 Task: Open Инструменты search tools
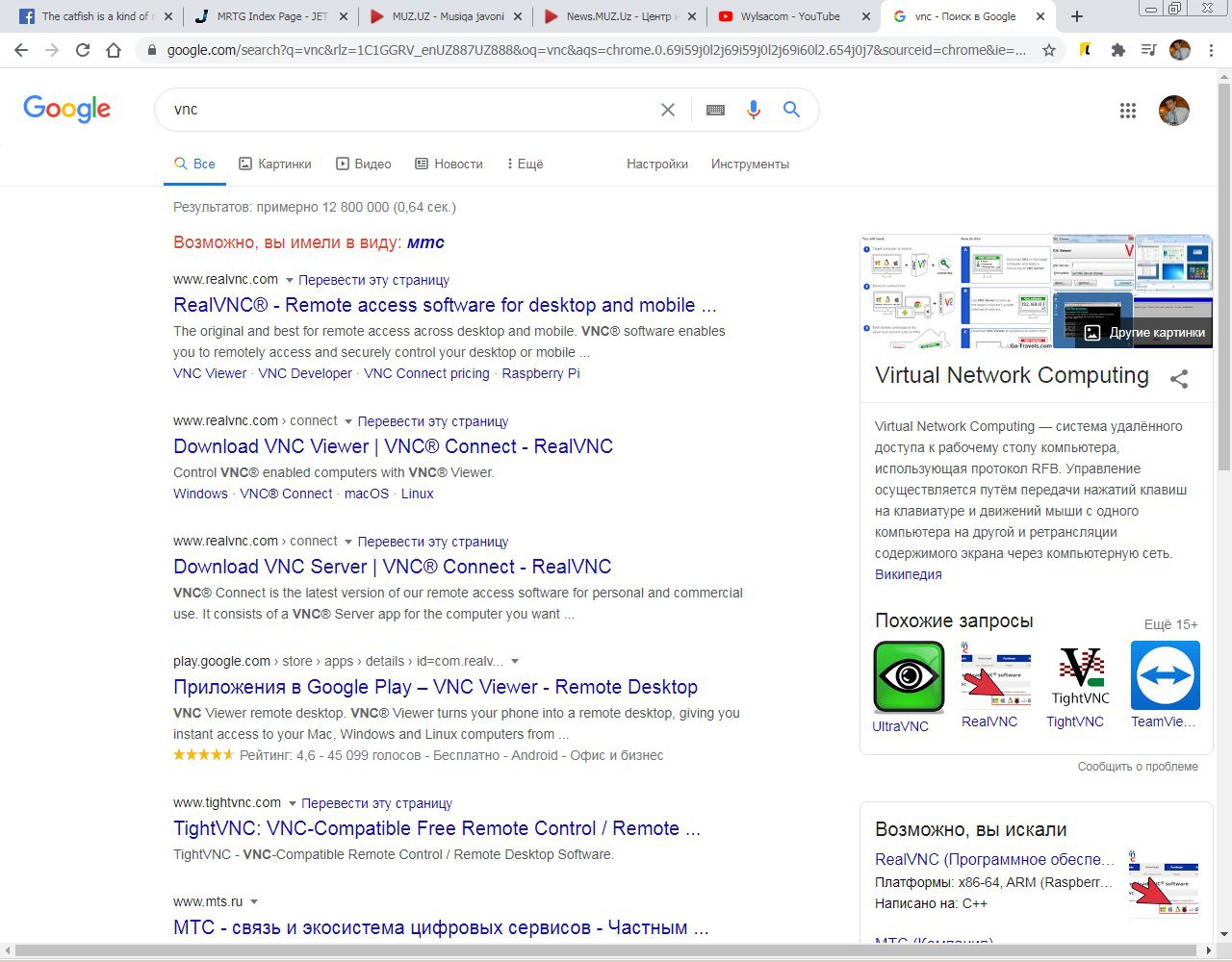tap(750, 165)
